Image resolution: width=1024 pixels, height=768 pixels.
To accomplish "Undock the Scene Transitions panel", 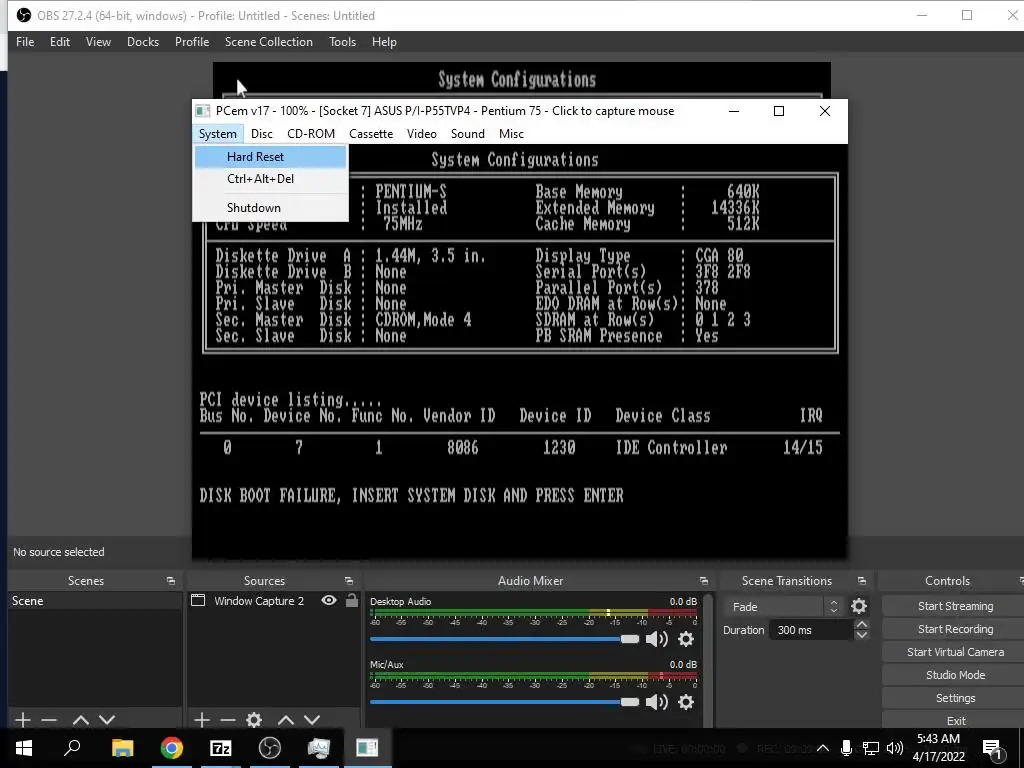I will [862, 581].
